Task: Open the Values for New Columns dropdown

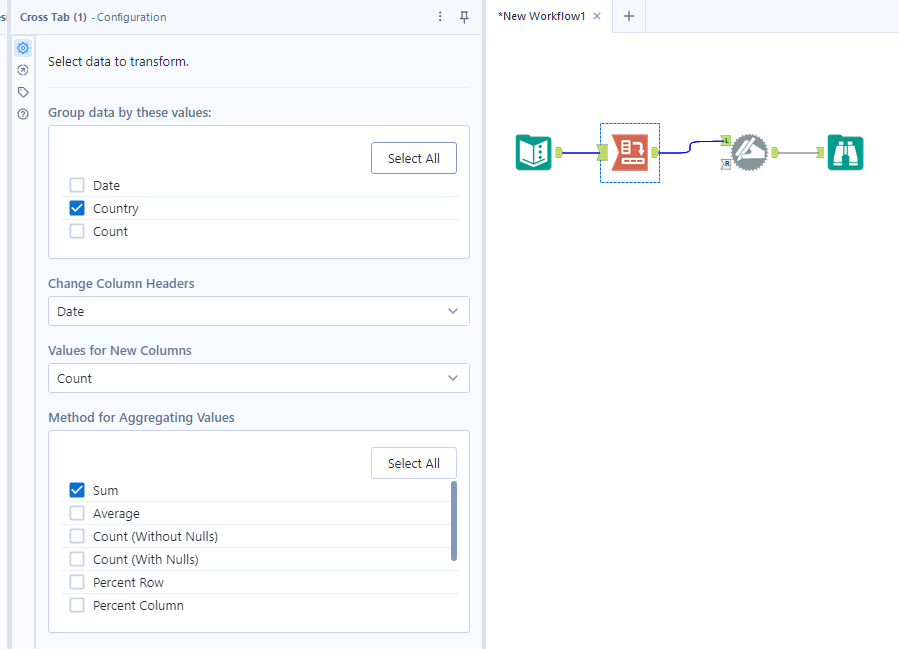Action: click(x=258, y=378)
